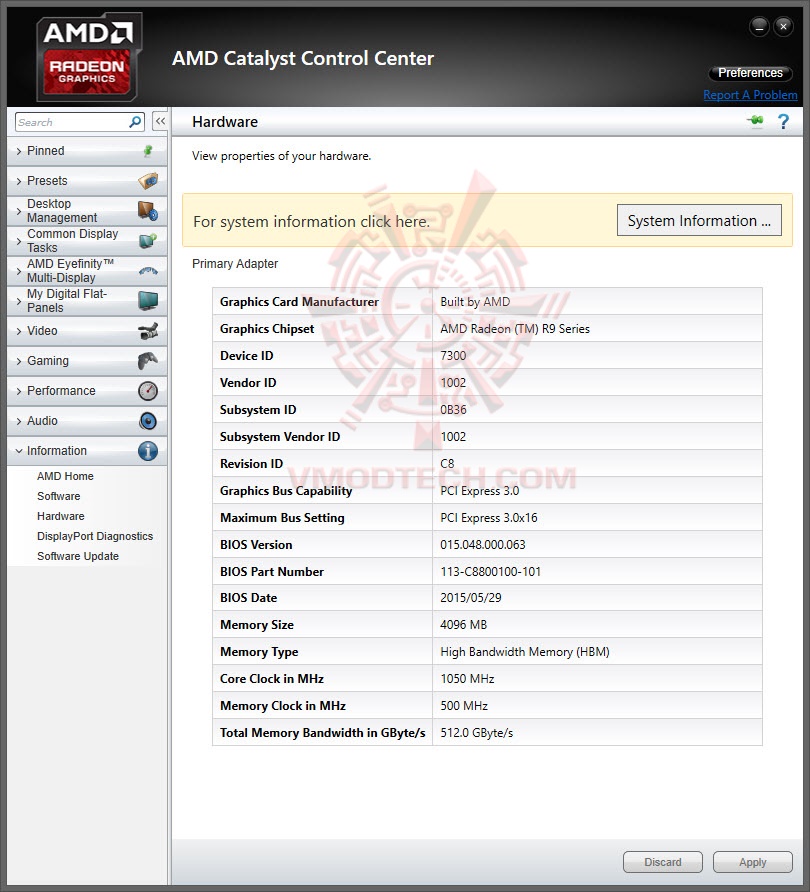Click the Gaming controller icon

pyautogui.click(x=148, y=361)
